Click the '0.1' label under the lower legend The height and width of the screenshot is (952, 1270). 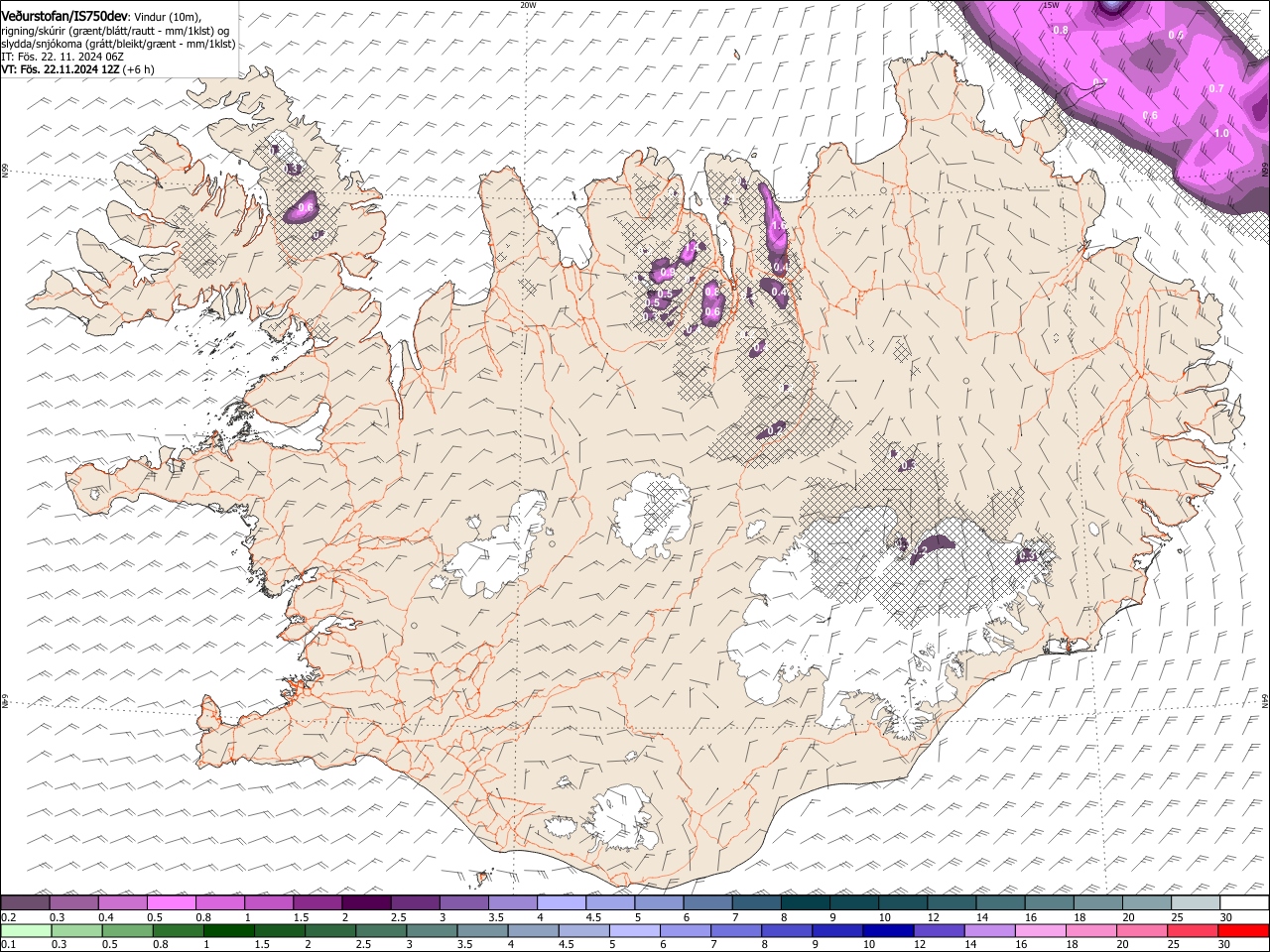click(x=9, y=945)
